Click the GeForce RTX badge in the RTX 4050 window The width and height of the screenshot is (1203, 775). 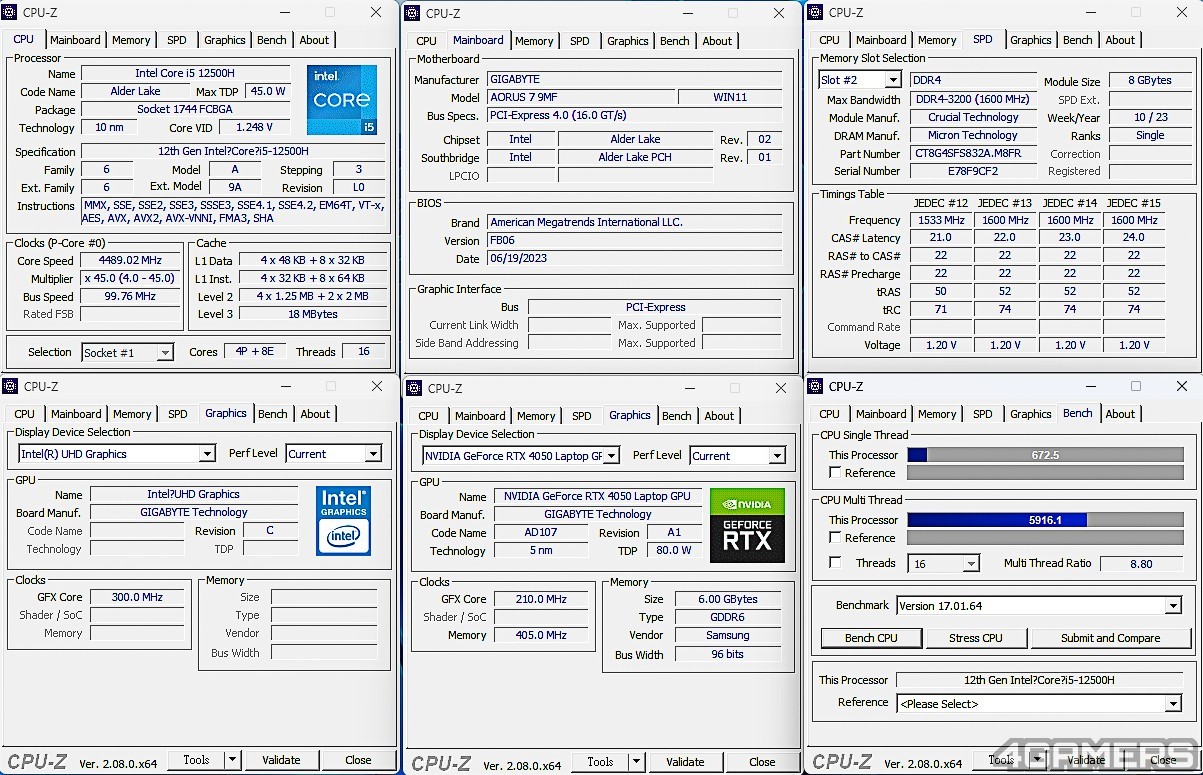click(x=747, y=538)
